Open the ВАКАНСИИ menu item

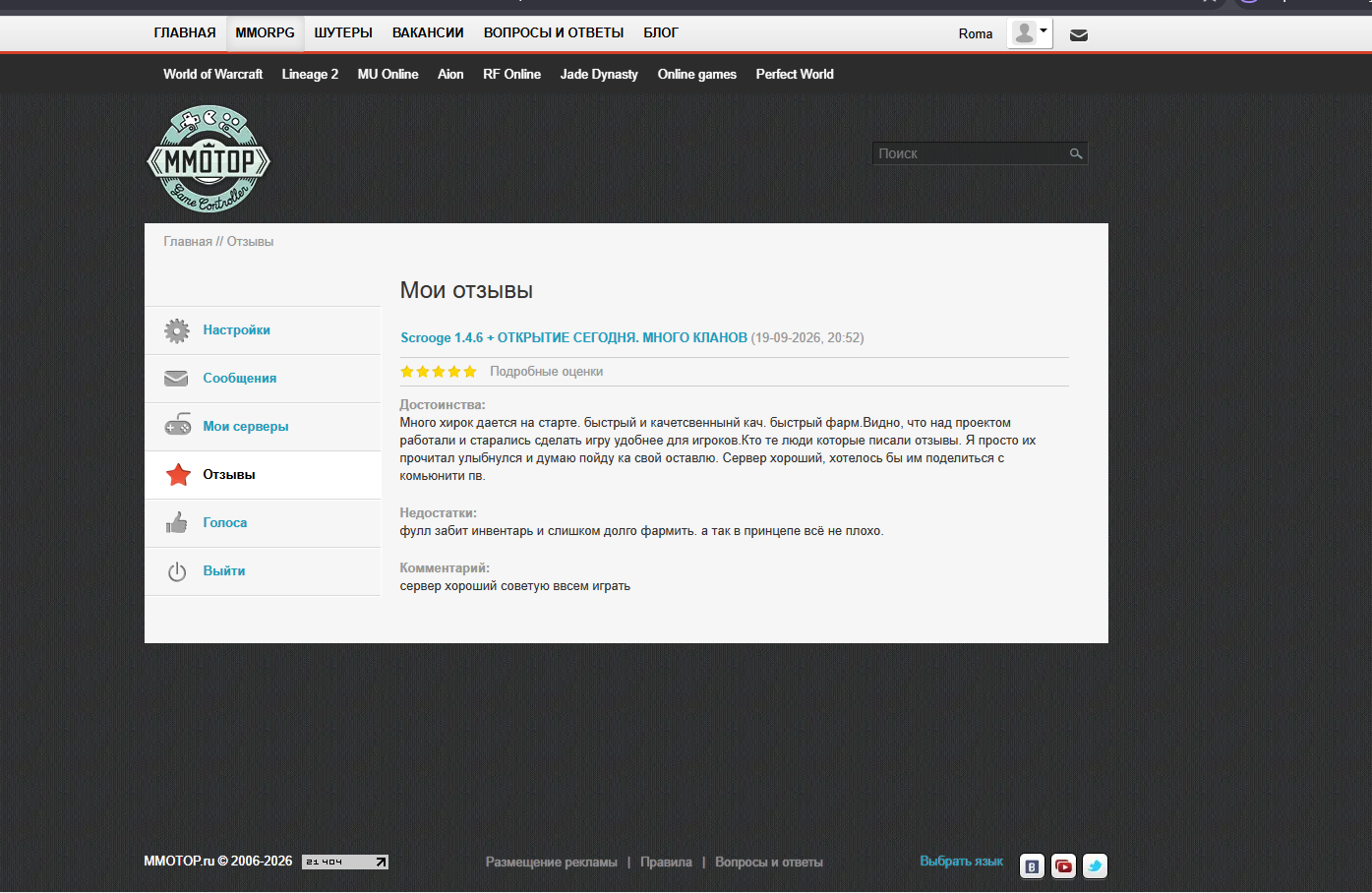coord(428,33)
